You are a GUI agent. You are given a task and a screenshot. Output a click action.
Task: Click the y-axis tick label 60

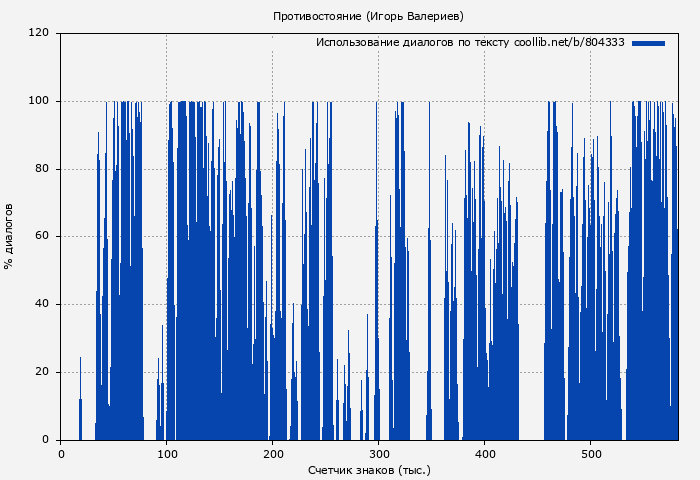click(x=42, y=237)
